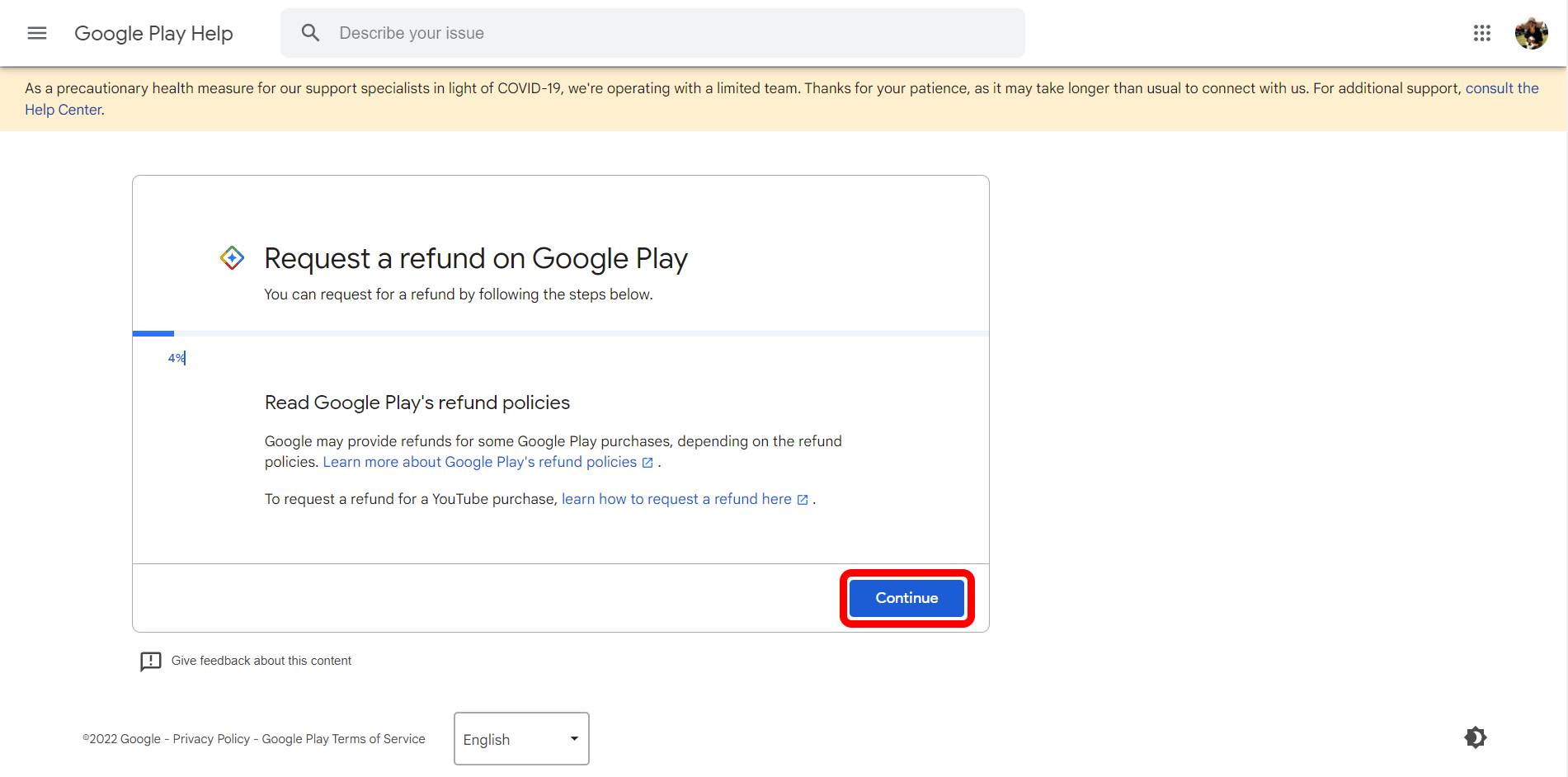Click the ©2022 Google footer link
Image resolution: width=1568 pixels, height=777 pixels.
[x=121, y=739]
